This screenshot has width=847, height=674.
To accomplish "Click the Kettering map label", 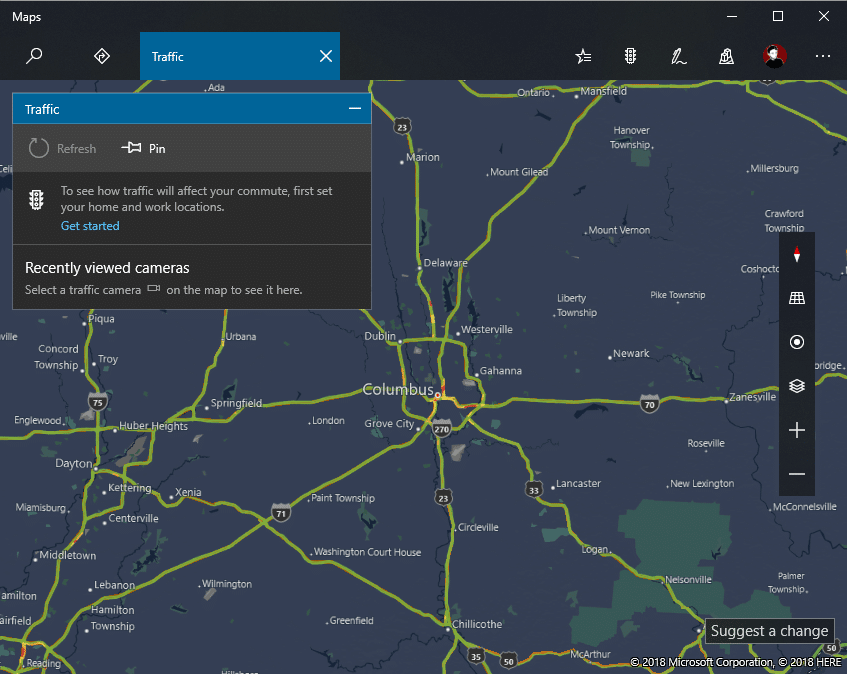I will pos(130,488).
